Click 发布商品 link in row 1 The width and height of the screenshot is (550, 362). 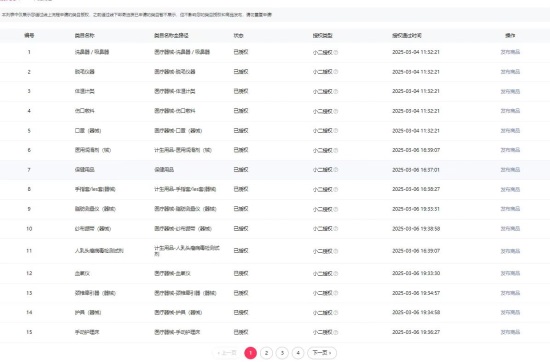510,52
